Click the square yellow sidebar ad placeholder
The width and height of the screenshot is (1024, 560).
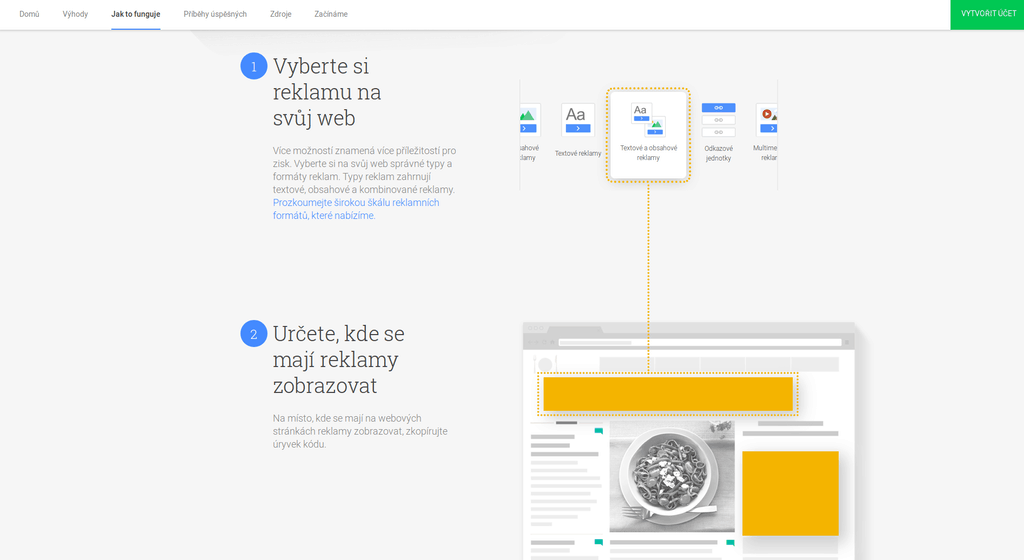coord(790,493)
